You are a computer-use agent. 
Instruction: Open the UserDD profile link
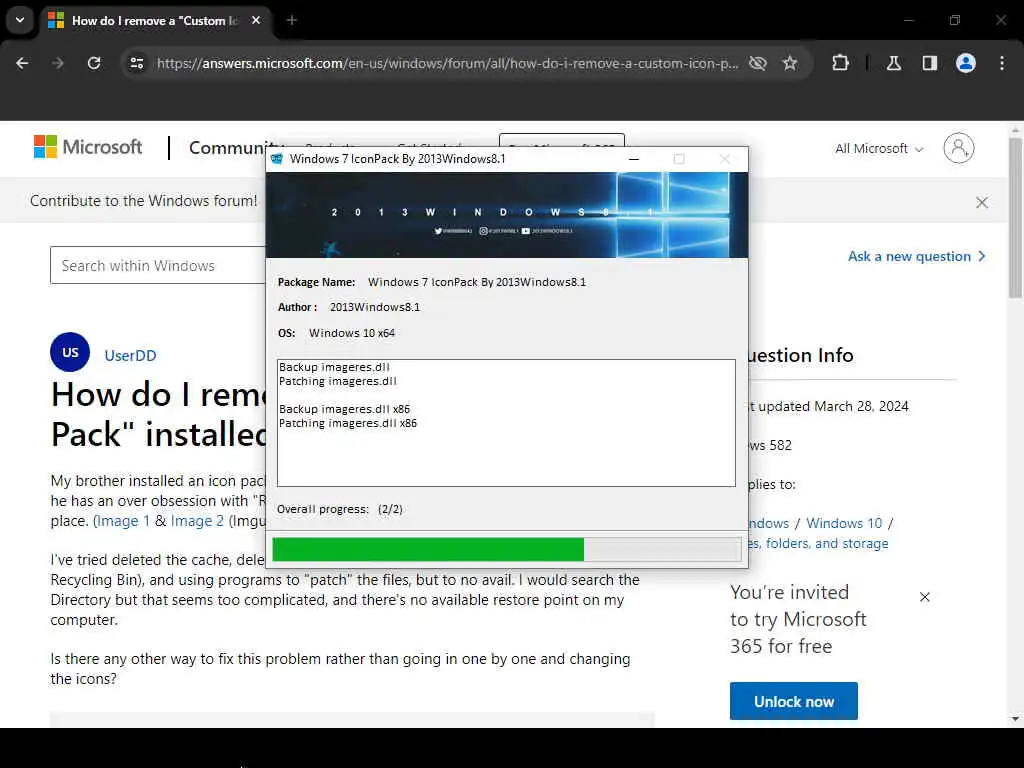pyautogui.click(x=131, y=356)
